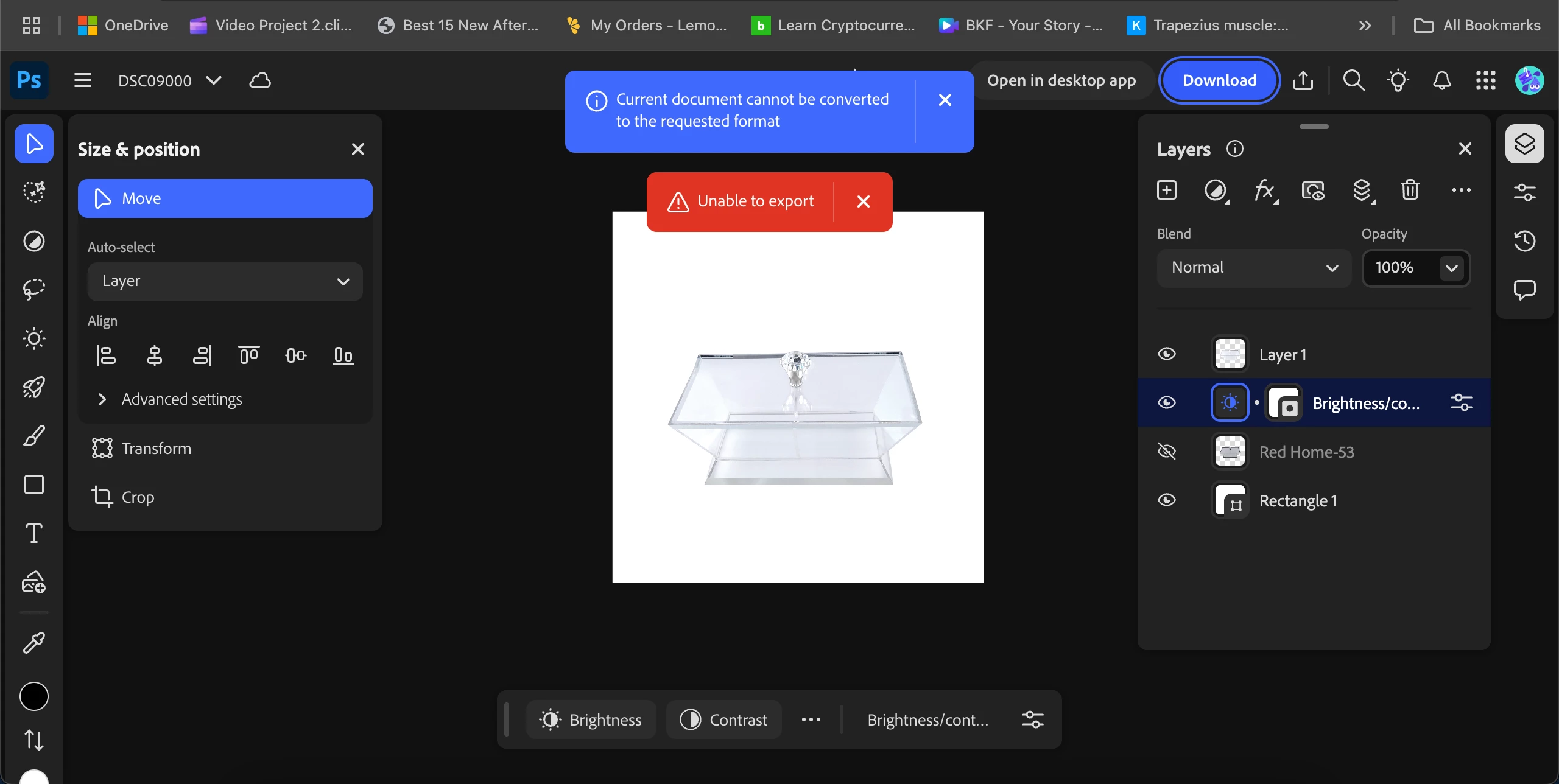Select the Eyedropper tool
Image resolution: width=1559 pixels, height=784 pixels.
34,643
